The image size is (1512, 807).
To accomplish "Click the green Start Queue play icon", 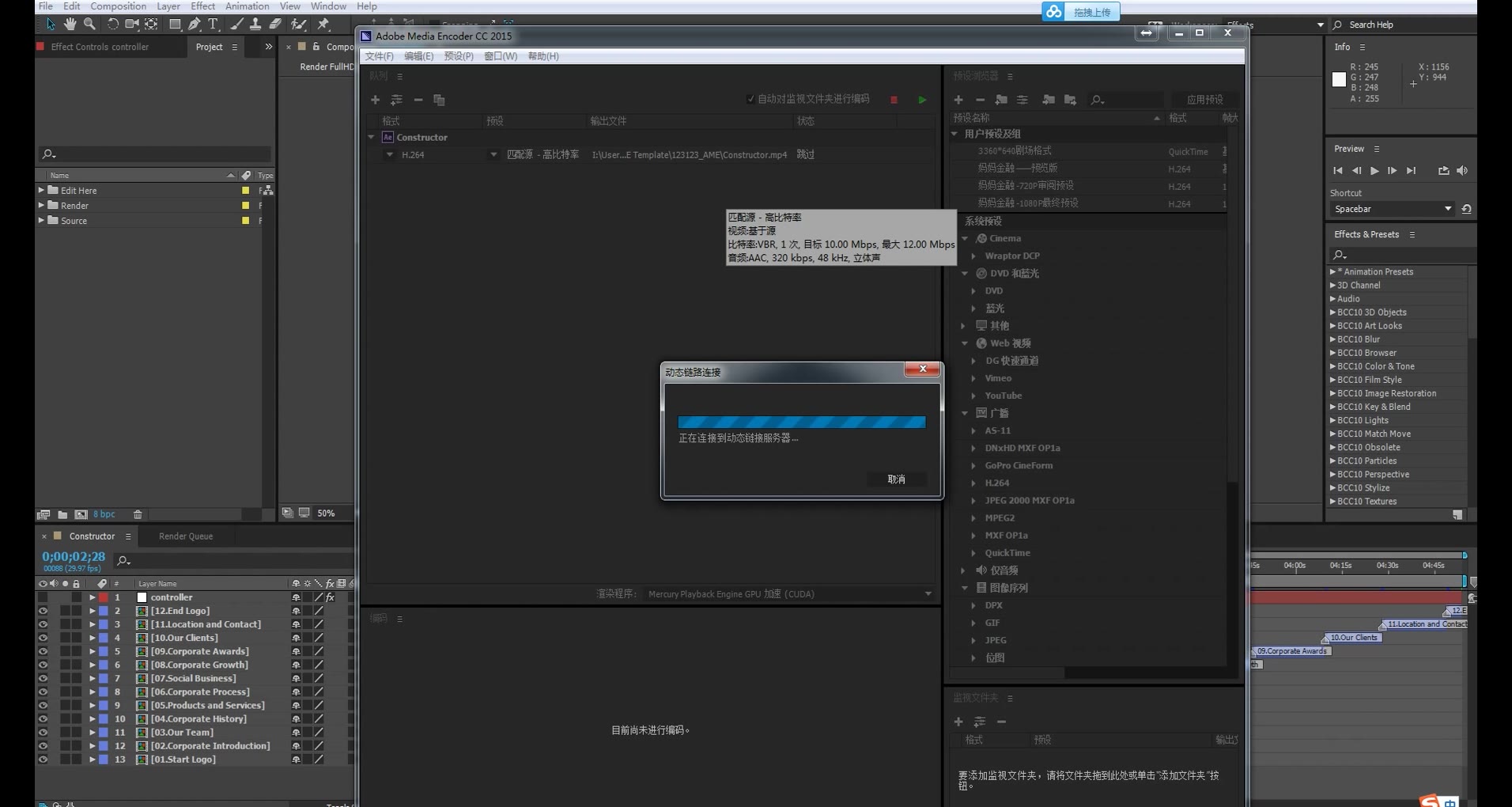I will (922, 100).
